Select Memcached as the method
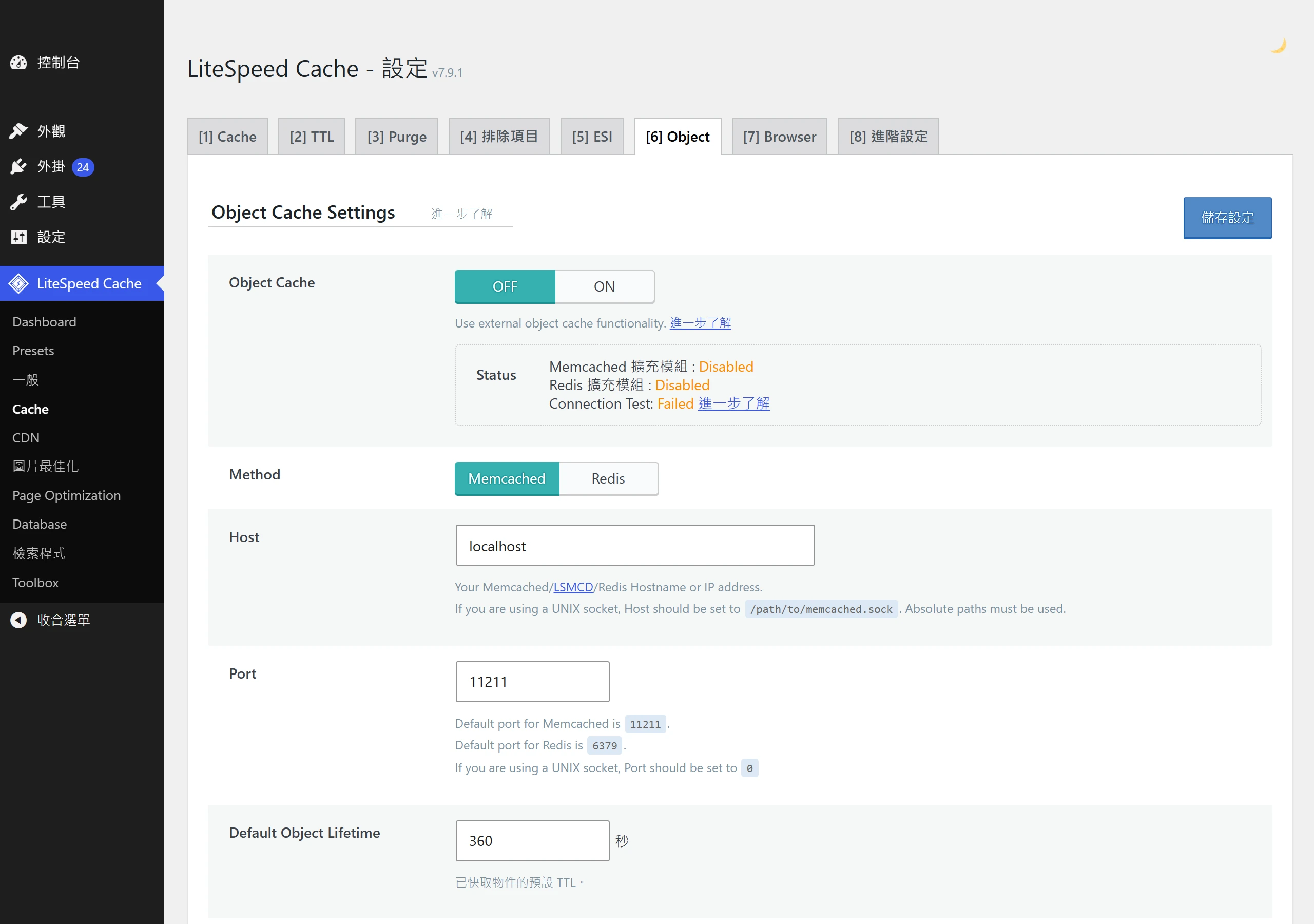Image resolution: width=1314 pixels, height=924 pixels. [x=507, y=478]
